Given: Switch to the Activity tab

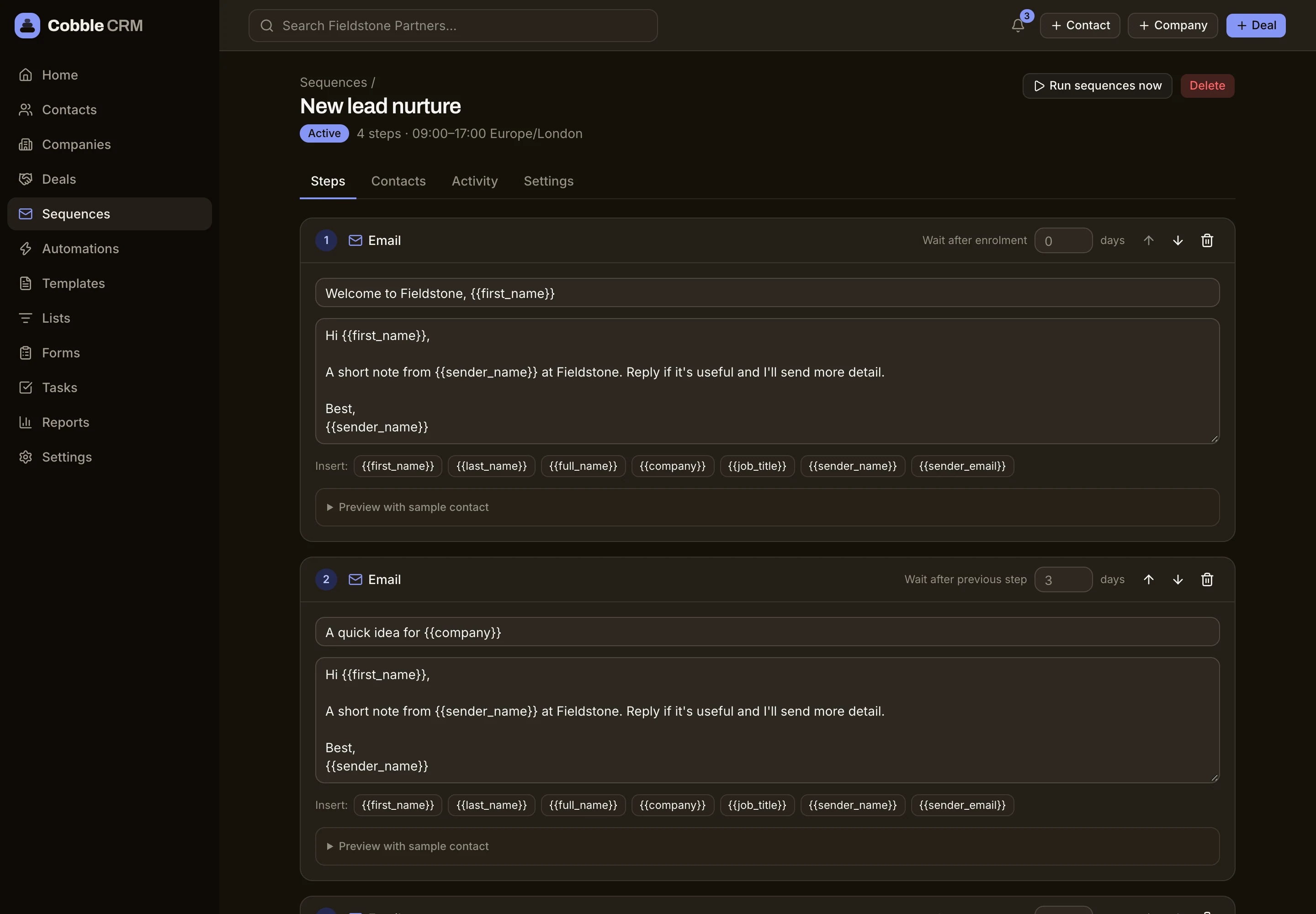Looking at the screenshot, I should pyautogui.click(x=474, y=181).
